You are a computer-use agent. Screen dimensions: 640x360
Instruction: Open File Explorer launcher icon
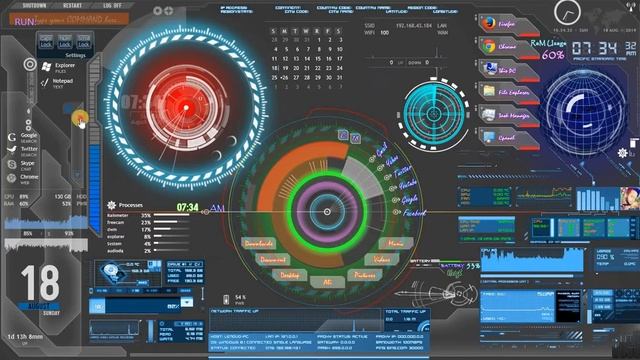(489, 91)
